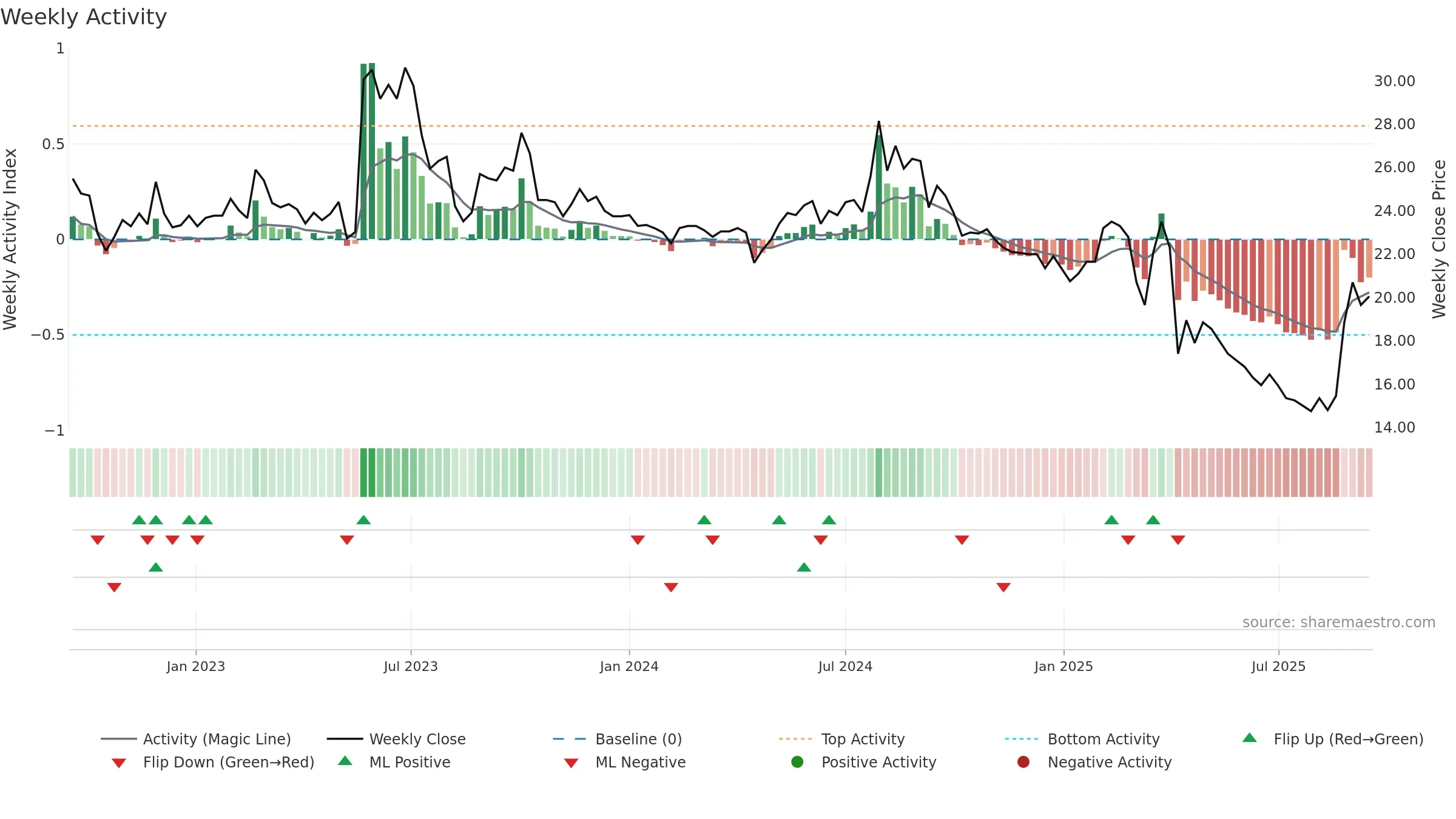Click the Jan 2025 x-axis label
The width and height of the screenshot is (1456, 819).
[x=1063, y=666]
